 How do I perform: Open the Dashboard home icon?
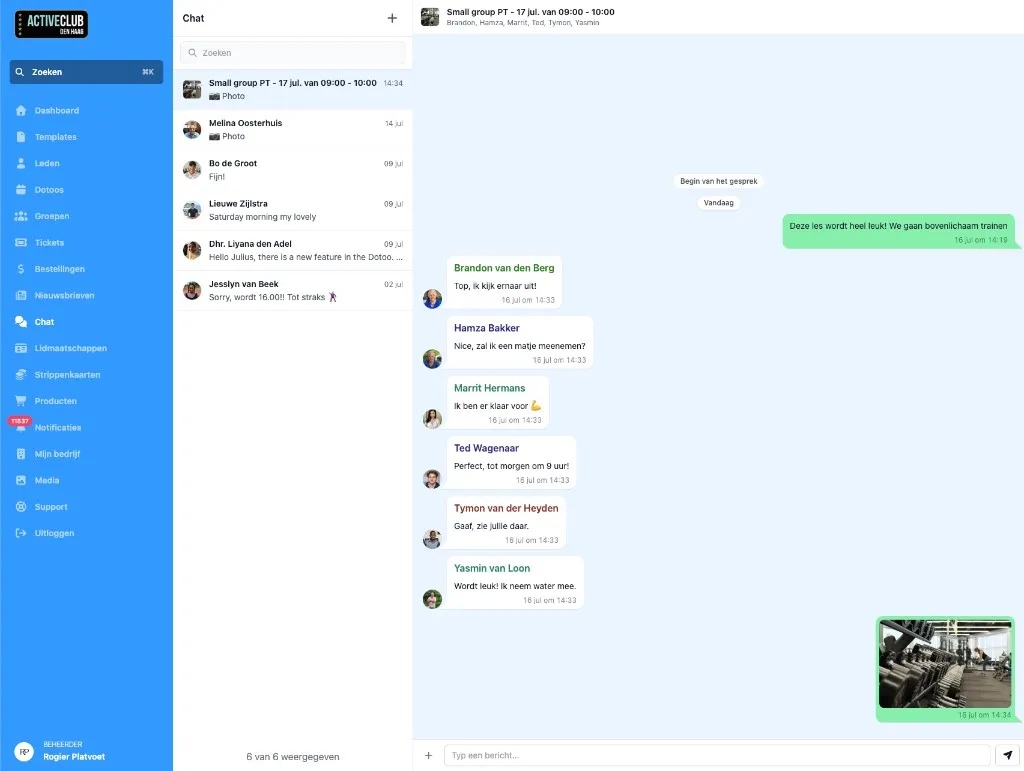tap(21, 110)
